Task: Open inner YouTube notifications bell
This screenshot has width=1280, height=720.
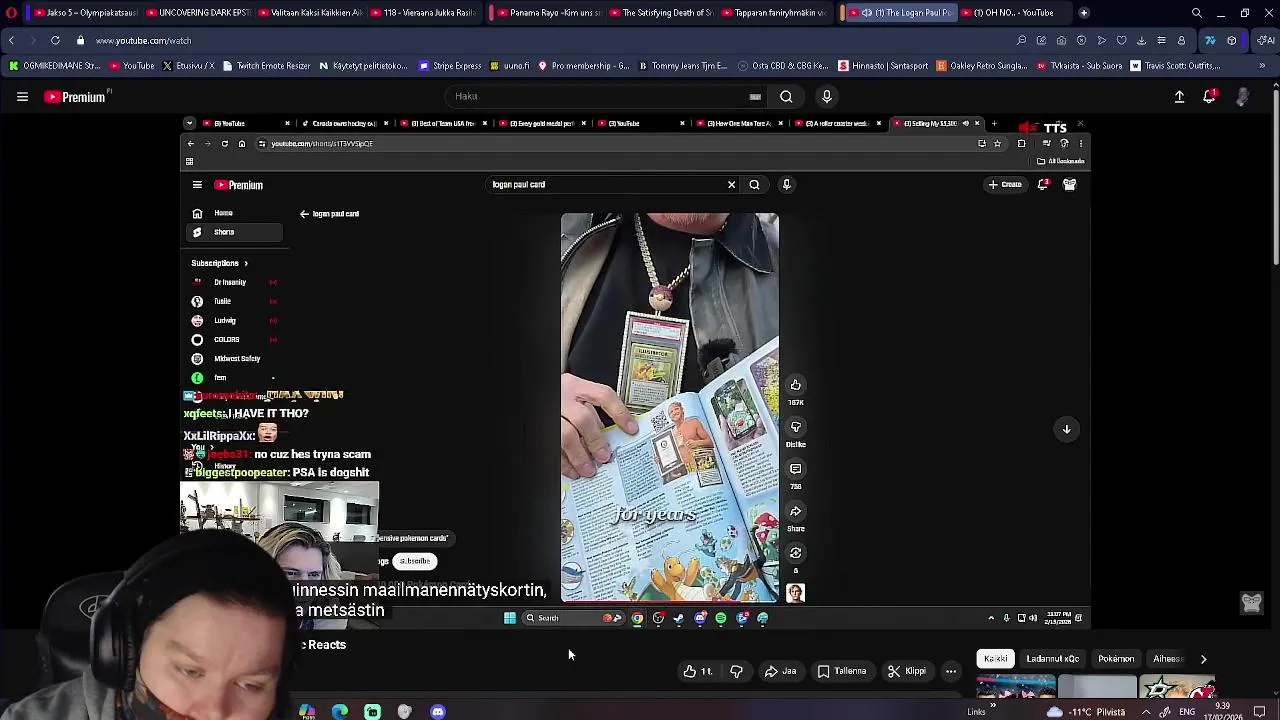Action: (1043, 185)
